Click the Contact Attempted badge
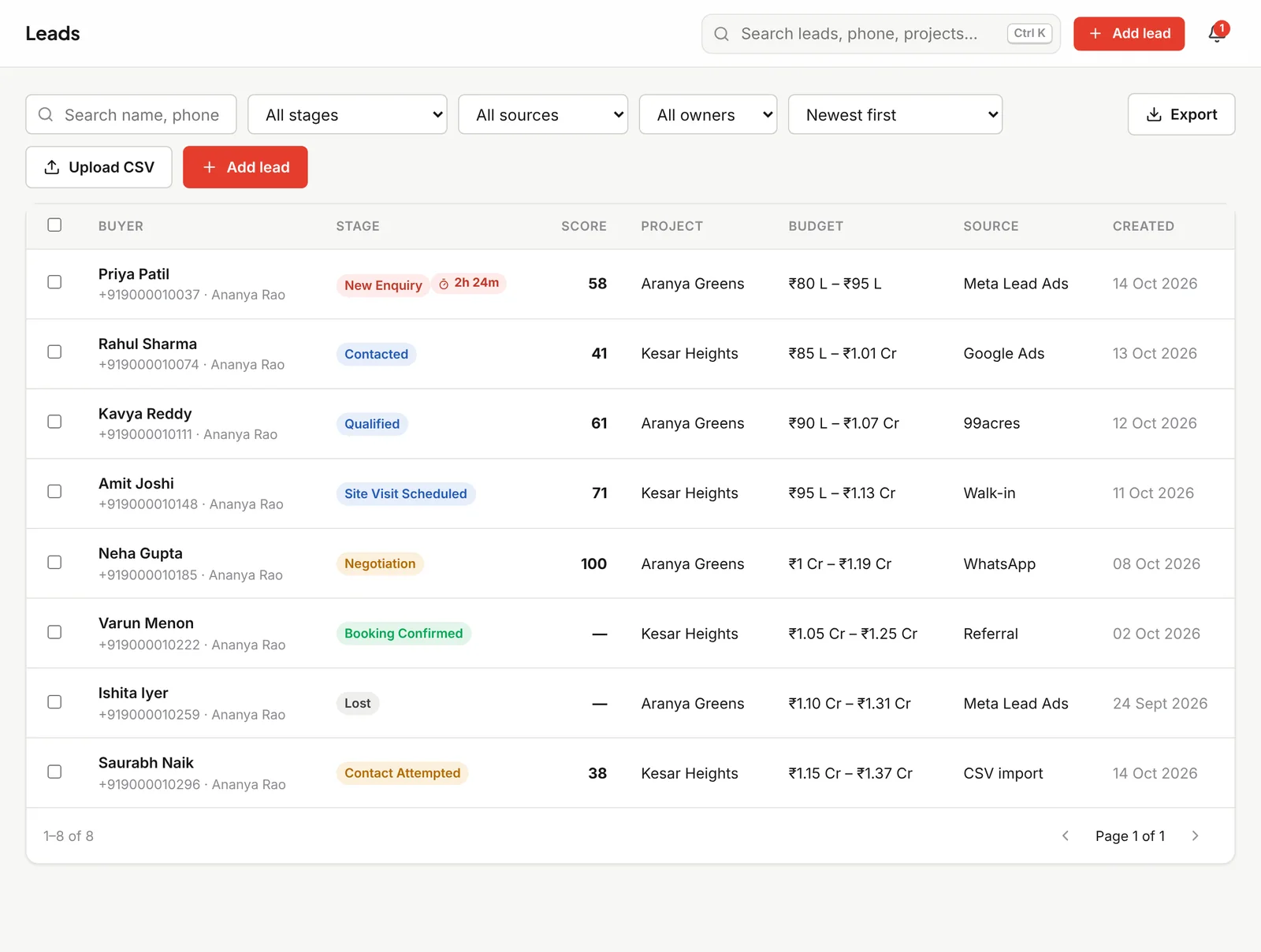Screen dimensions: 1261x952 (x=402, y=773)
